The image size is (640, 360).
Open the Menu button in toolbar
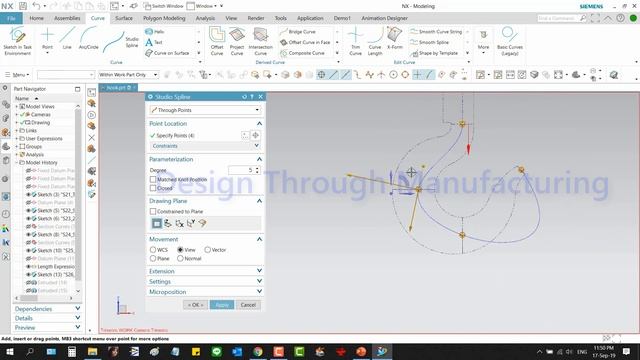click(x=17, y=75)
